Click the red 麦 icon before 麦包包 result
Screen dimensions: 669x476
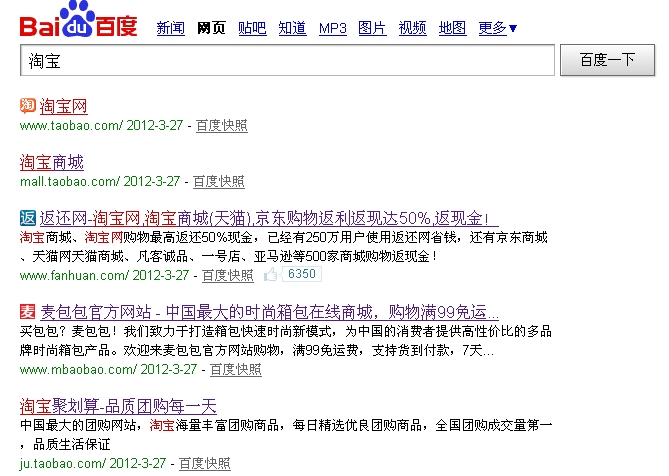coord(27,312)
